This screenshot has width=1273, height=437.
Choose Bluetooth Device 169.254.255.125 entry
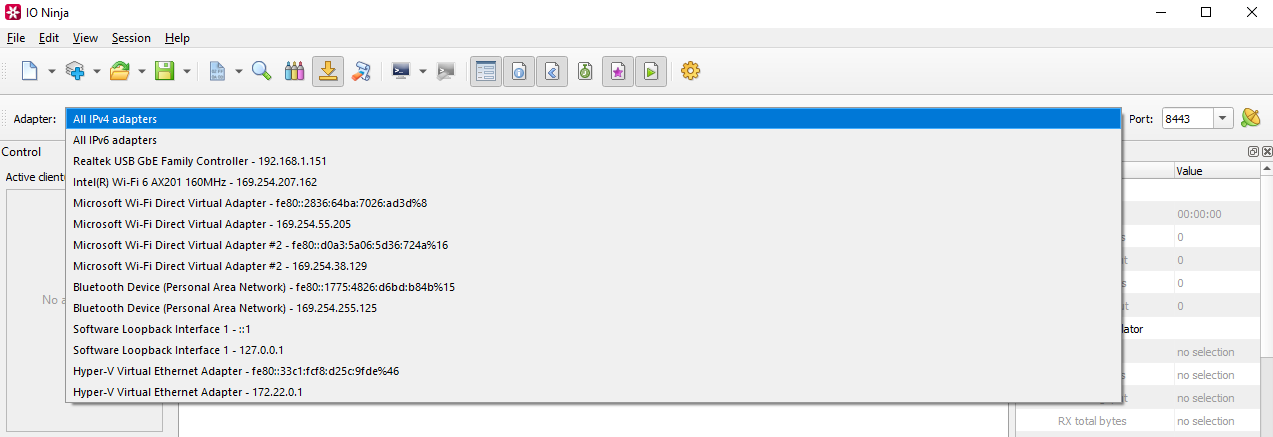(593, 308)
